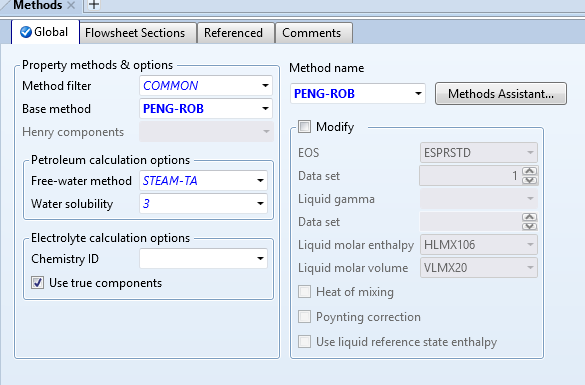Expand the Chemistry ID dropdown
Viewport: 585px width, 385px height.
pos(260,259)
